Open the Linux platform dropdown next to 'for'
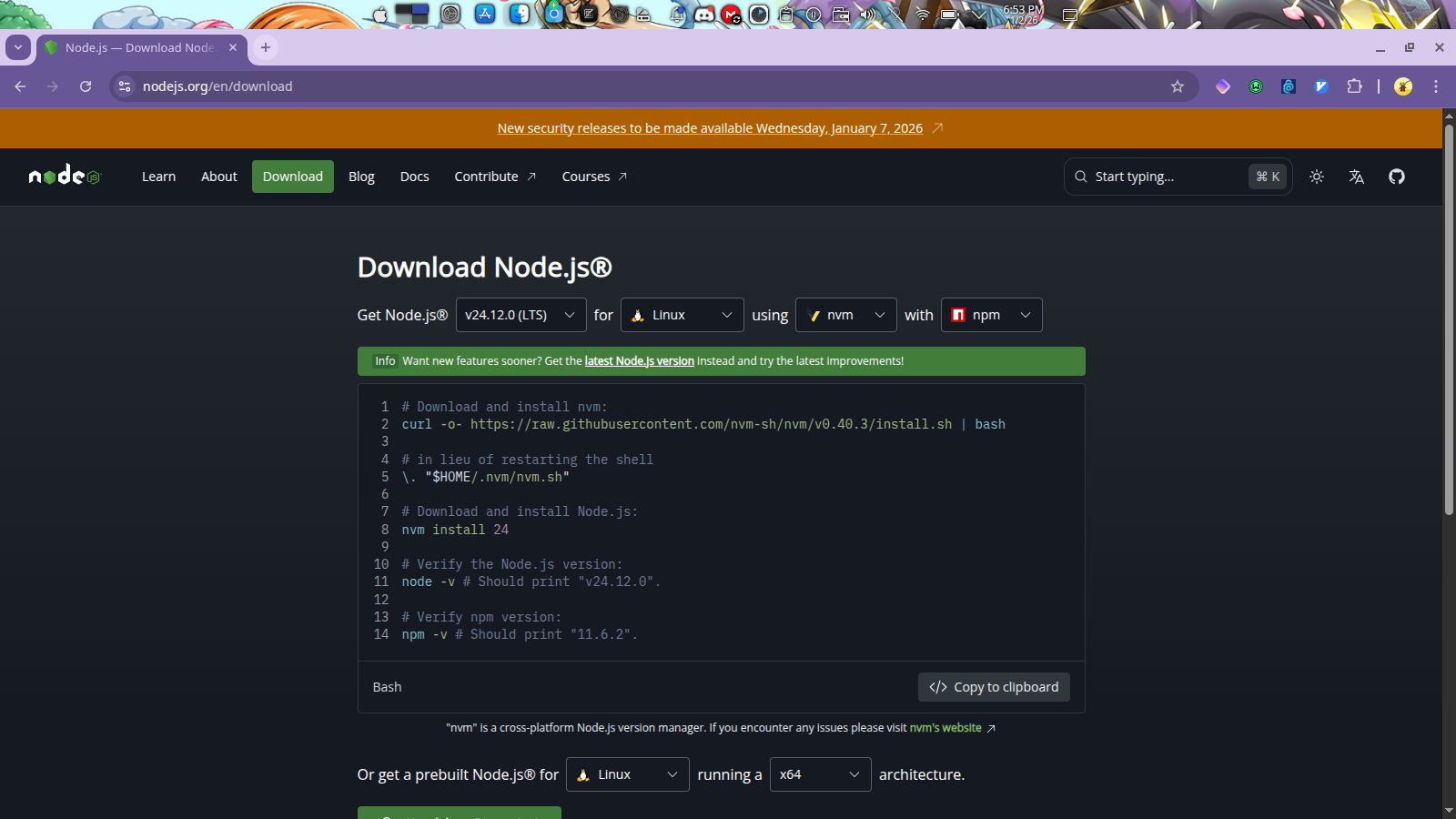This screenshot has height=819, width=1456. pyautogui.click(x=682, y=315)
